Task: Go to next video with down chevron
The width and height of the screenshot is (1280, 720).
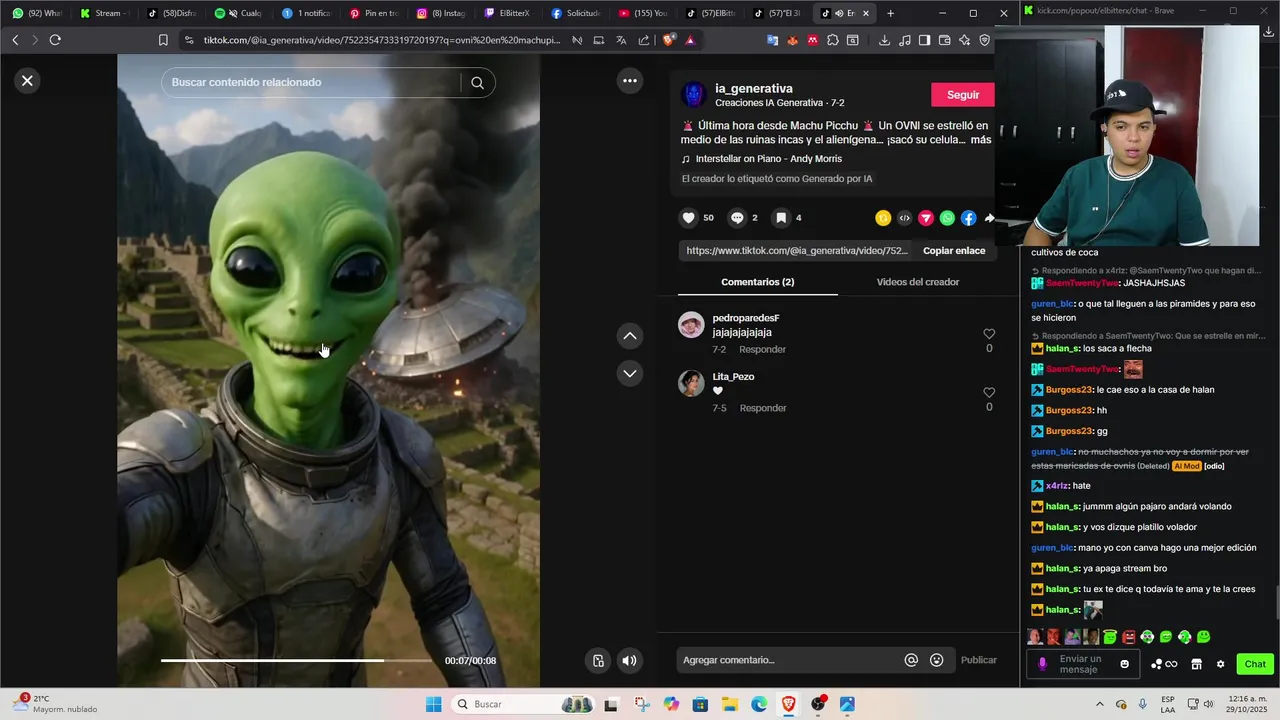Action: click(630, 373)
